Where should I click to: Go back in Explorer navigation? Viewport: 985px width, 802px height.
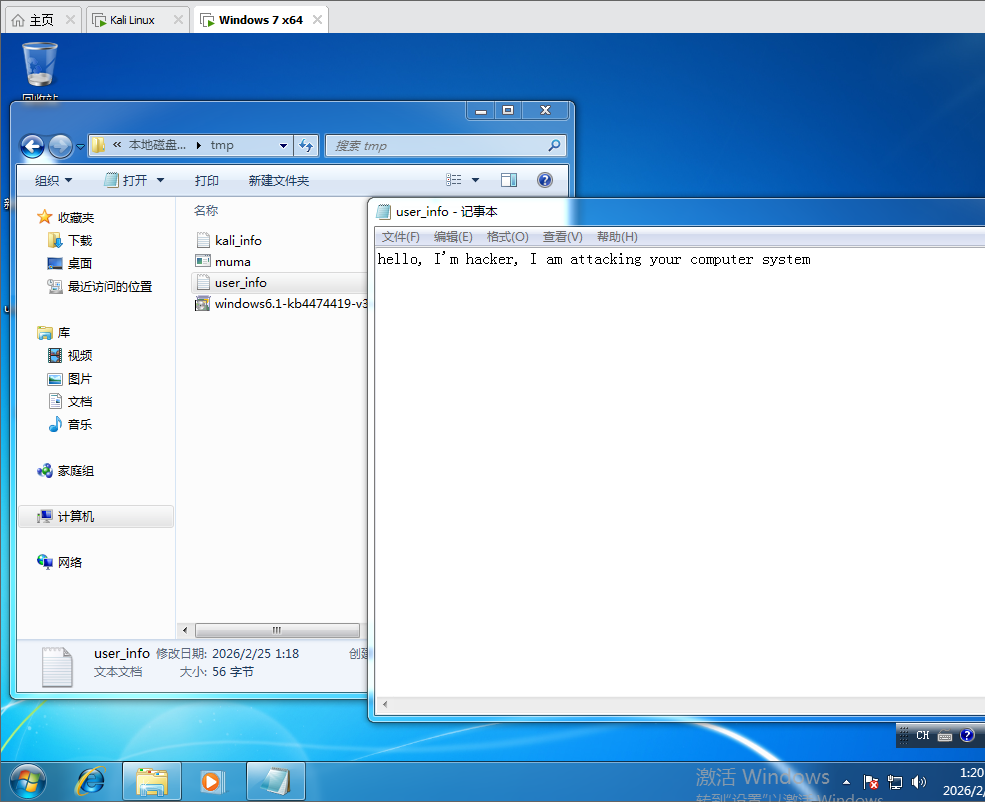pyautogui.click(x=32, y=146)
